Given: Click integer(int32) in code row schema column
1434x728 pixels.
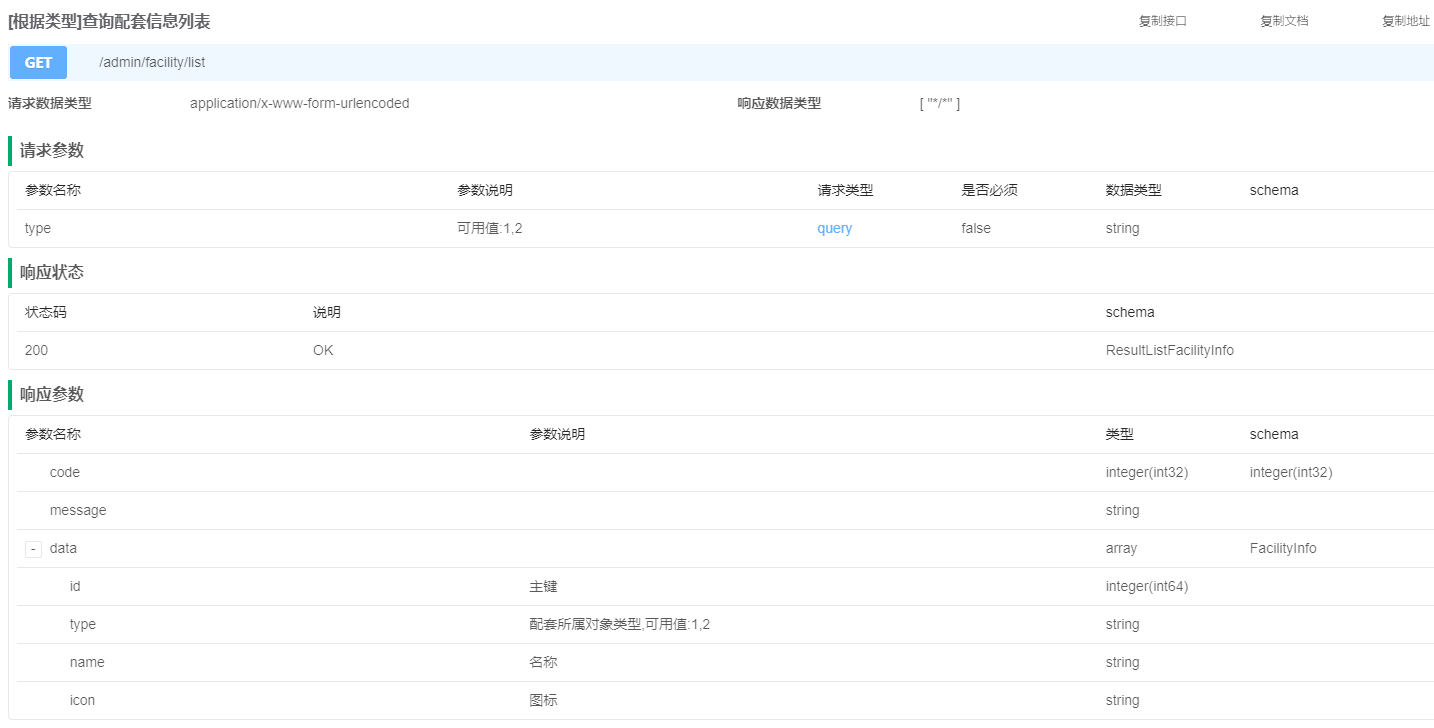Looking at the screenshot, I should coord(1291,472).
